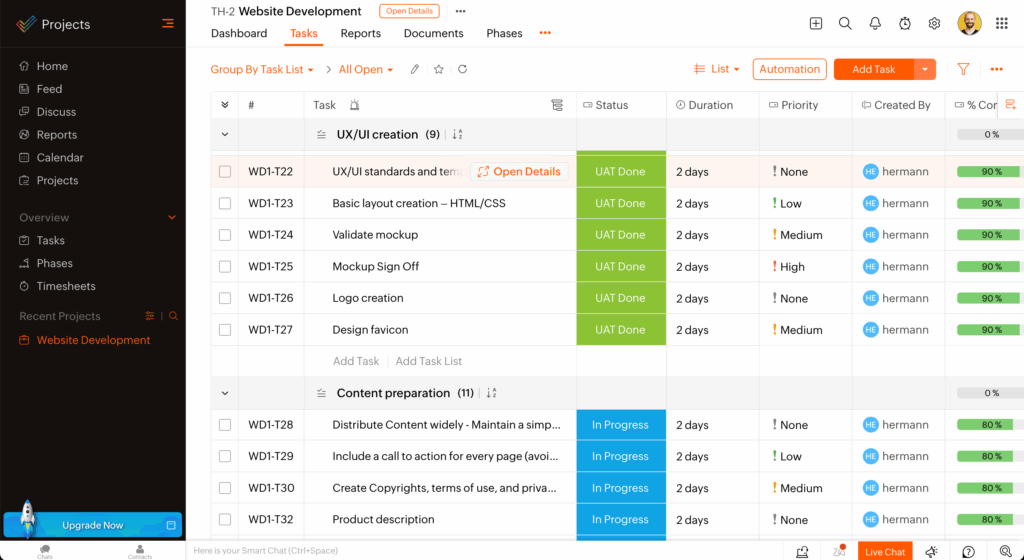This screenshot has height=560, width=1024.
Task: Open Timesheets in sidebar
Action: click(x=66, y=286)
